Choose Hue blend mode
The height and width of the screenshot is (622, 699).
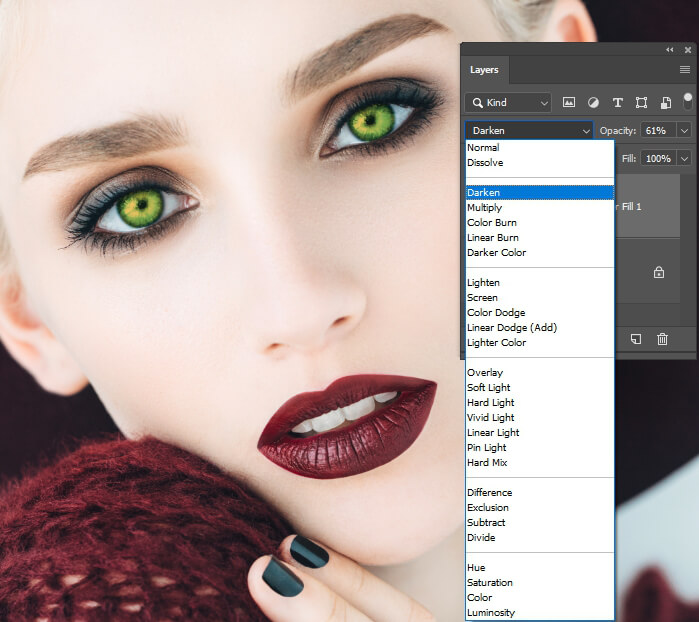point(540,568)
